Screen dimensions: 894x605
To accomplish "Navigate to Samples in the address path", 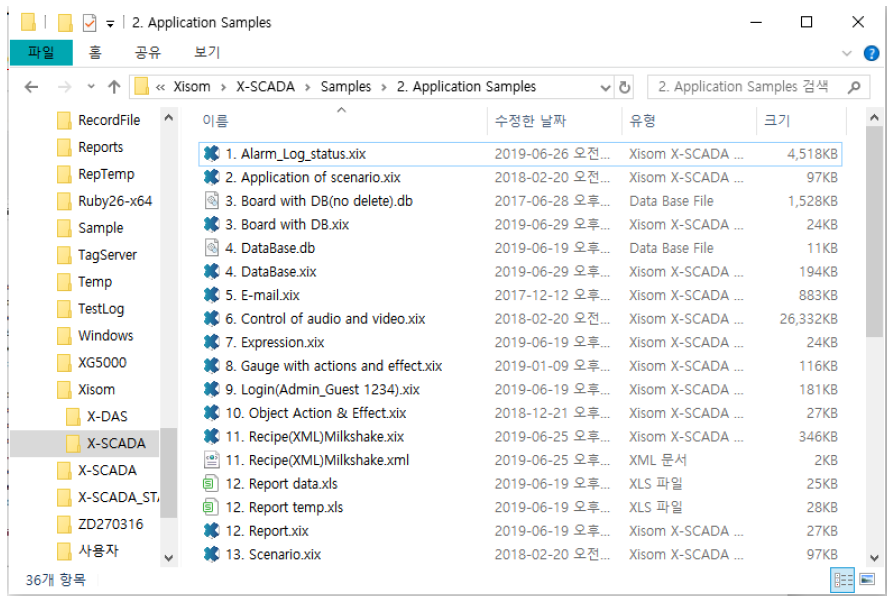I will 346,87.
